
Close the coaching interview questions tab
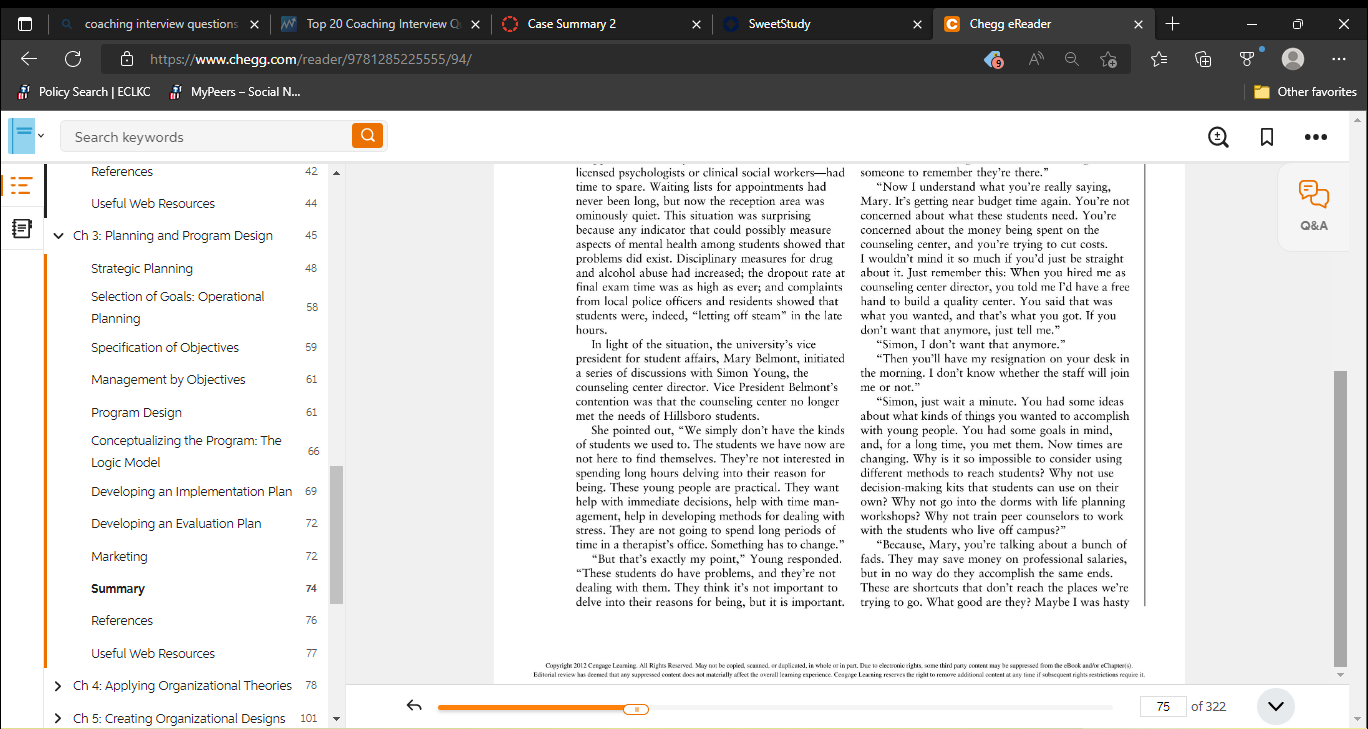tap(254, 23)
